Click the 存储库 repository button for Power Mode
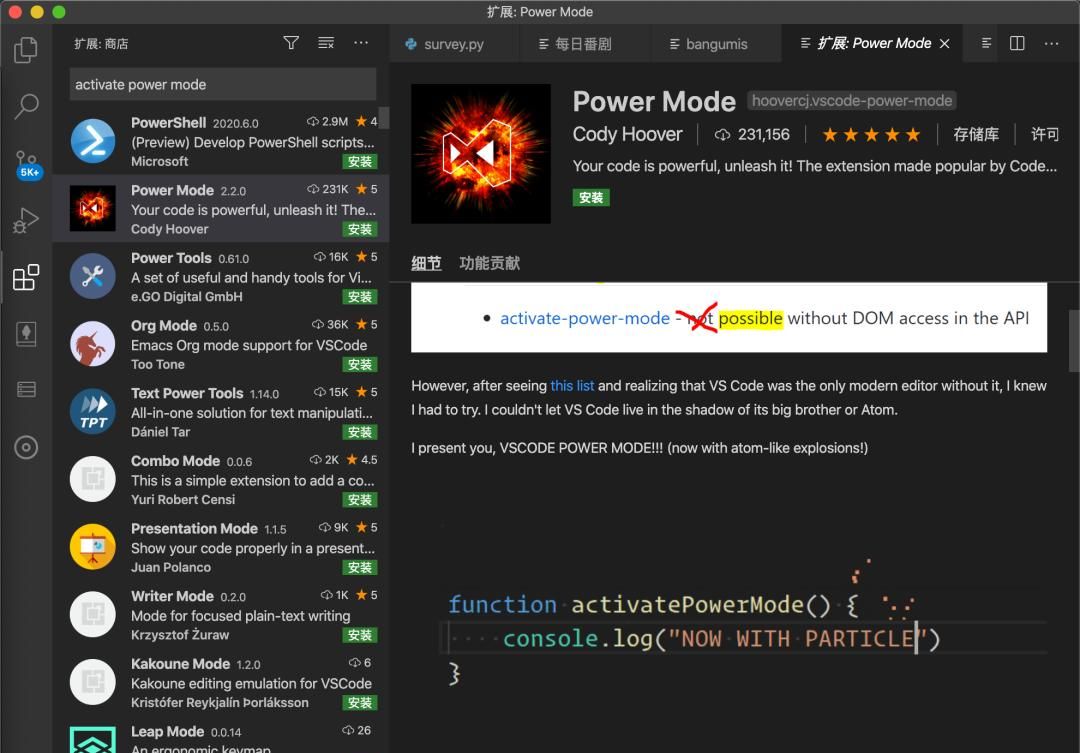The image size is (1080, 753). 977,134
